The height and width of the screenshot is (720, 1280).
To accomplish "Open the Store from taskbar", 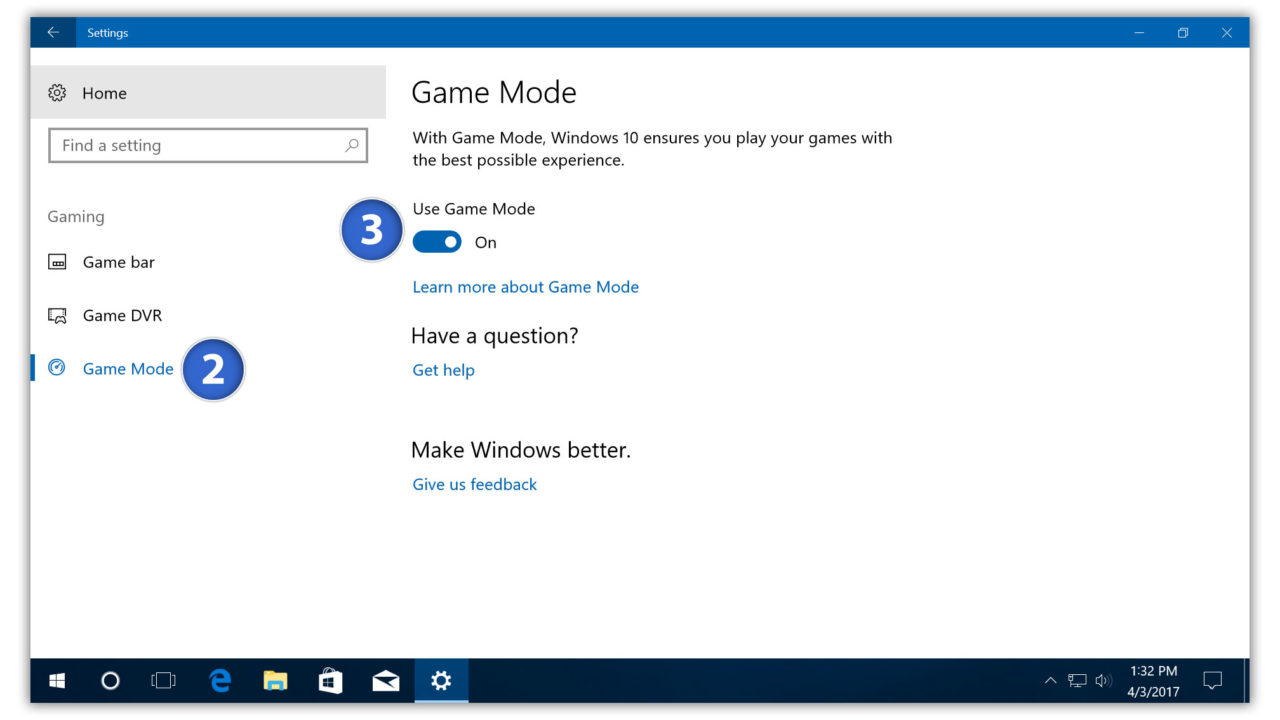I will [330, 681].
